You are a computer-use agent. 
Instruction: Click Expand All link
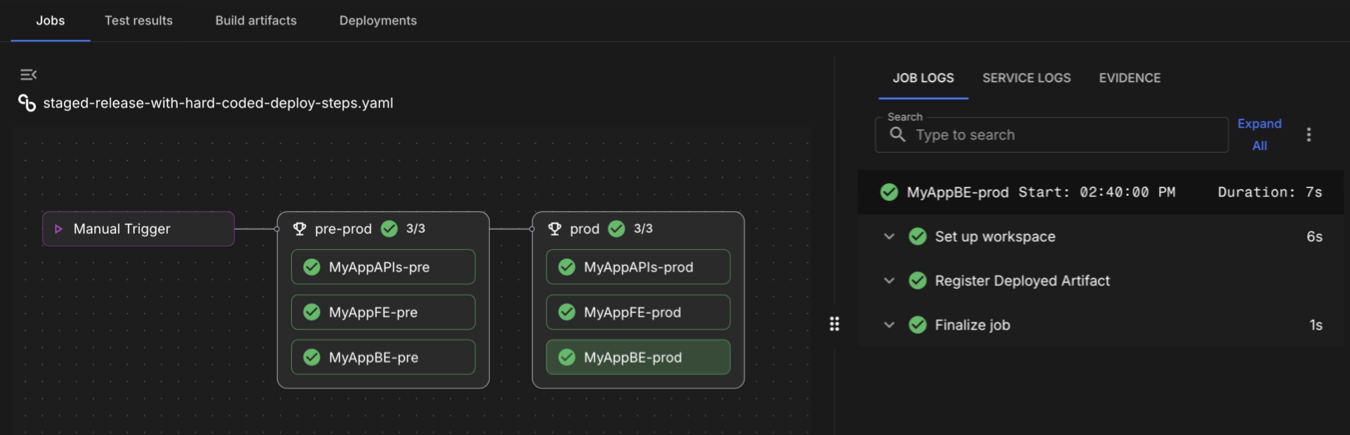[x=1259, y=134]
